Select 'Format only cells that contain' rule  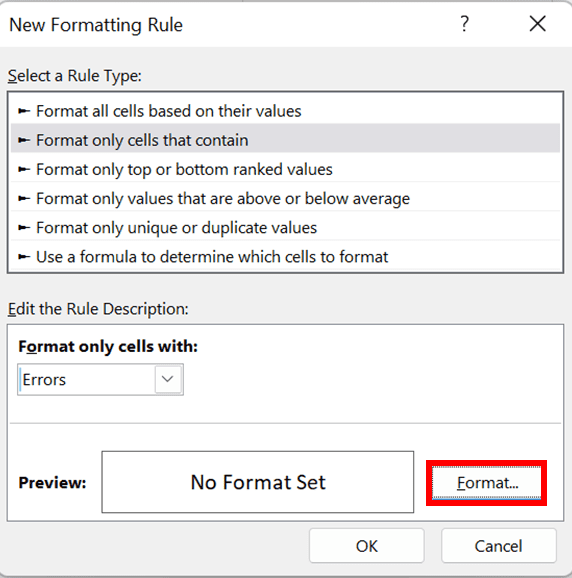click(285, 139)
